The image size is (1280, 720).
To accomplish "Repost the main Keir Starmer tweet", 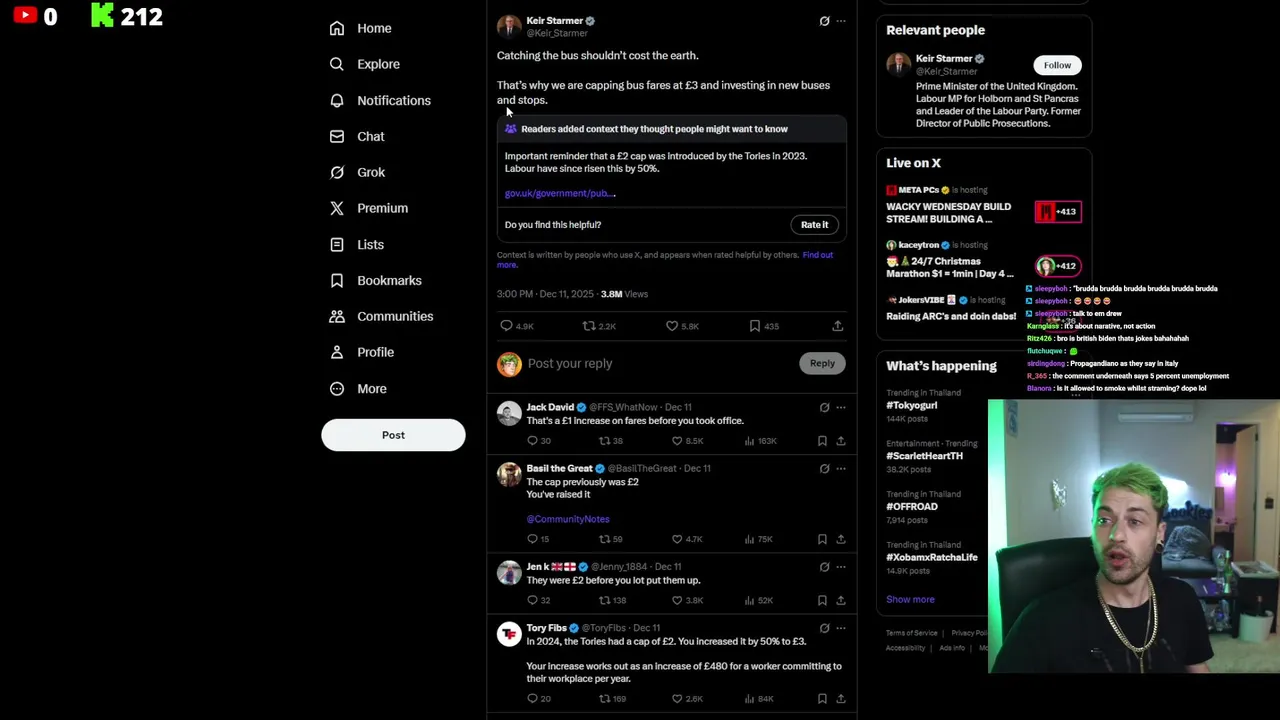I will point(589,326).
